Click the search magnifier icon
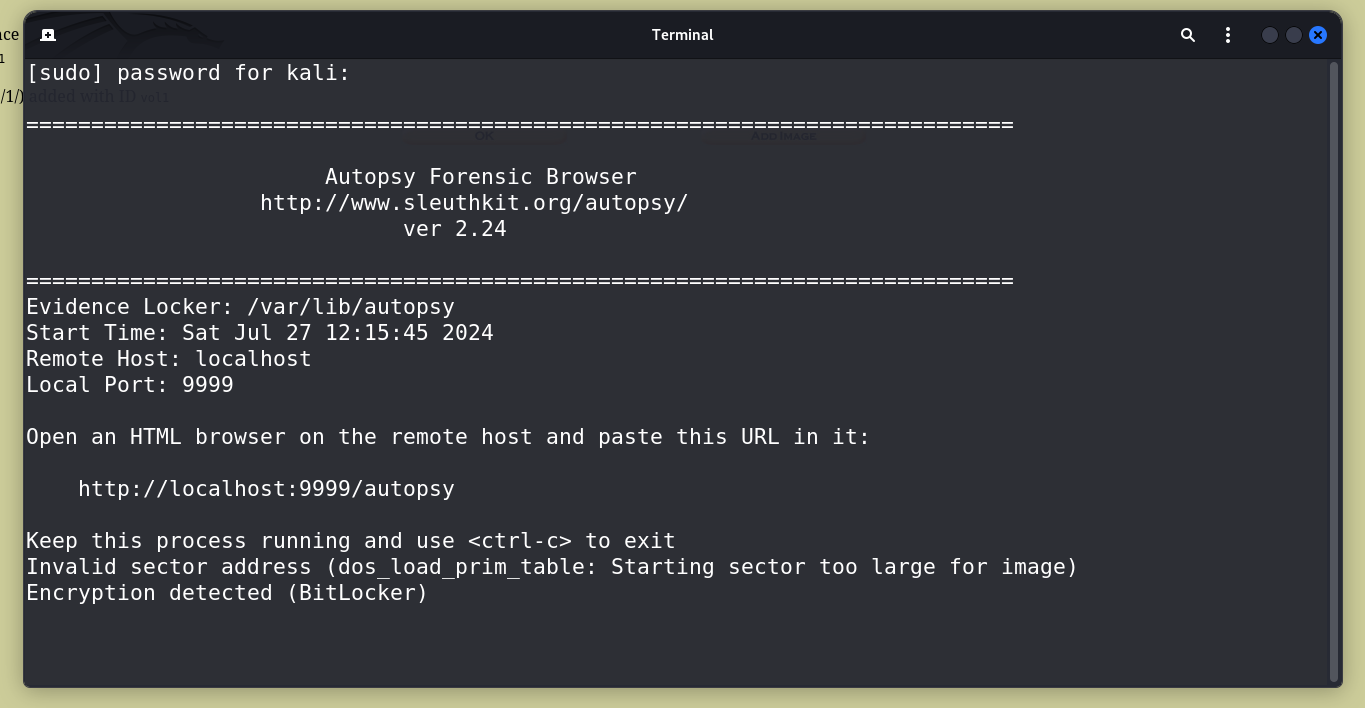The width and height of the screenshot is (1365, 708). pos(1188,35)
